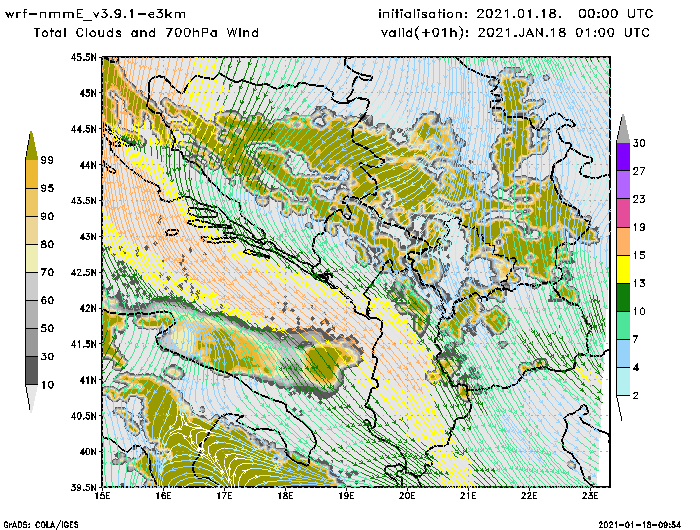Click the '19E' longitude axis label

[346, 496]
